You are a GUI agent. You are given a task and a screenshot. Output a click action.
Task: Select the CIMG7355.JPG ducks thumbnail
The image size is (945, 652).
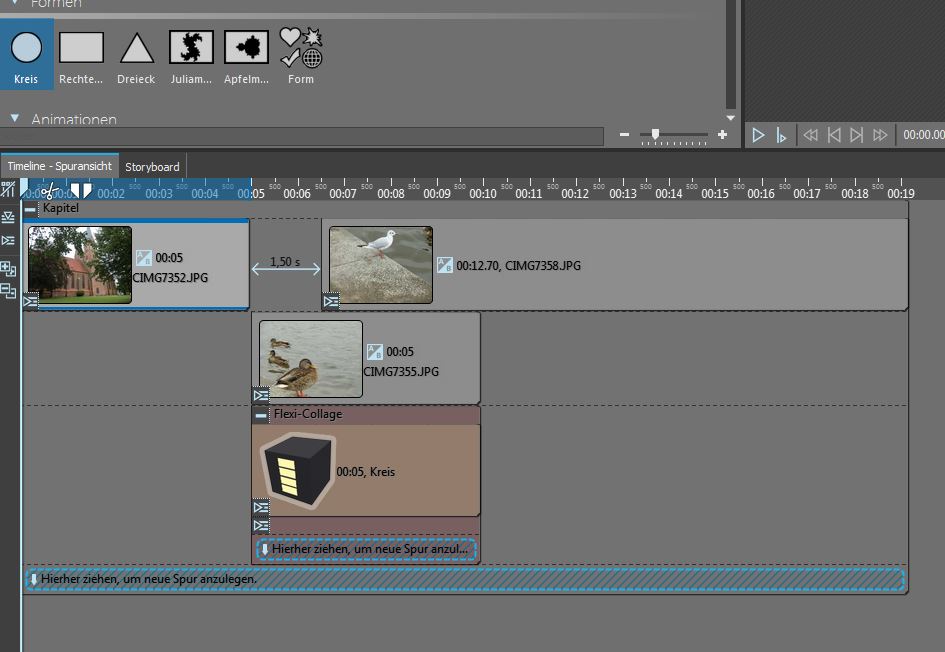(x=311, y=359)
